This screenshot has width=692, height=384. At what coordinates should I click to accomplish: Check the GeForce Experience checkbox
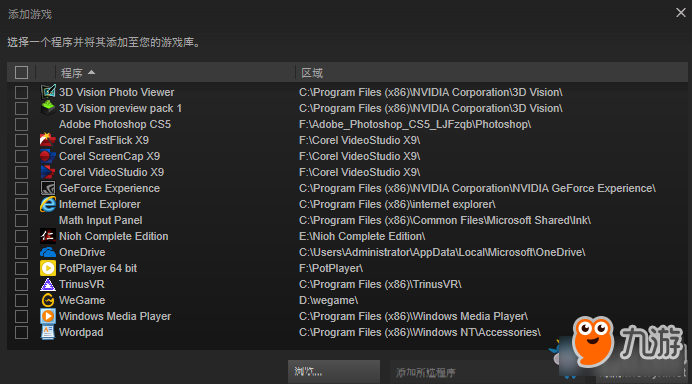click(21, 188)
